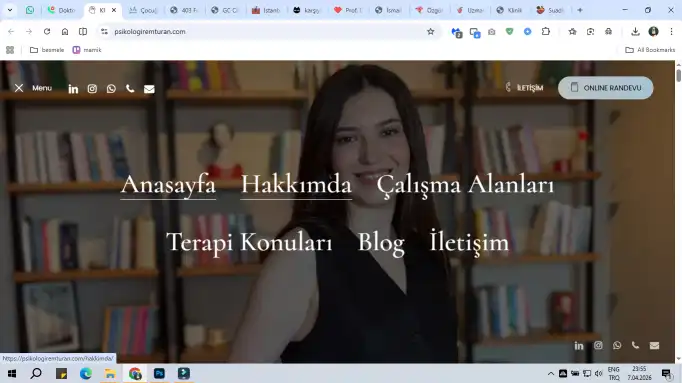
Task: Switch to the Dokto tab
Action: click(x=62, y=10)
